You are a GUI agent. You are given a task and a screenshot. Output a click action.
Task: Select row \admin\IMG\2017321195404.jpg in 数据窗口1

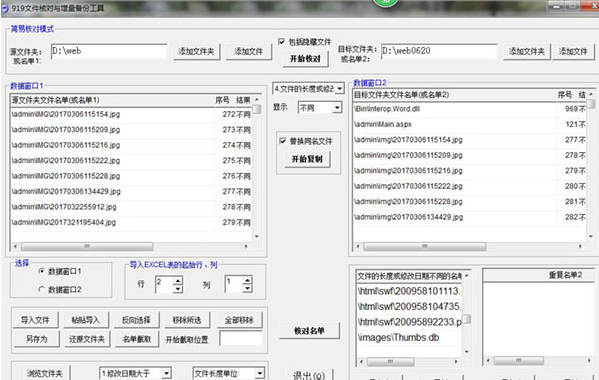coord(131,222)
